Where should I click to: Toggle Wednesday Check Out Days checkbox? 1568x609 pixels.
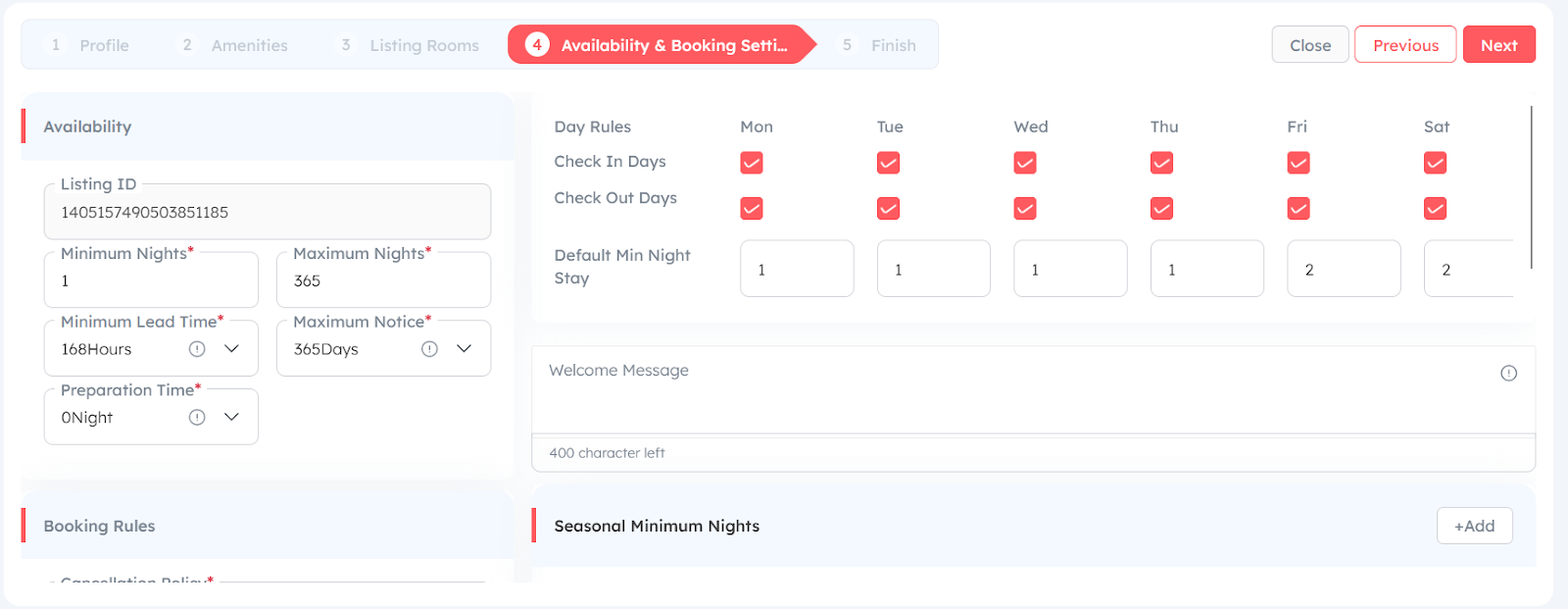click(x=1025, y=209)
